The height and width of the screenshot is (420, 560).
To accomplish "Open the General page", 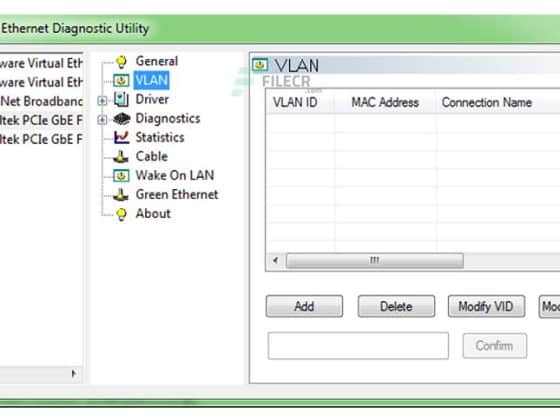I will click(x=156, y=61).
